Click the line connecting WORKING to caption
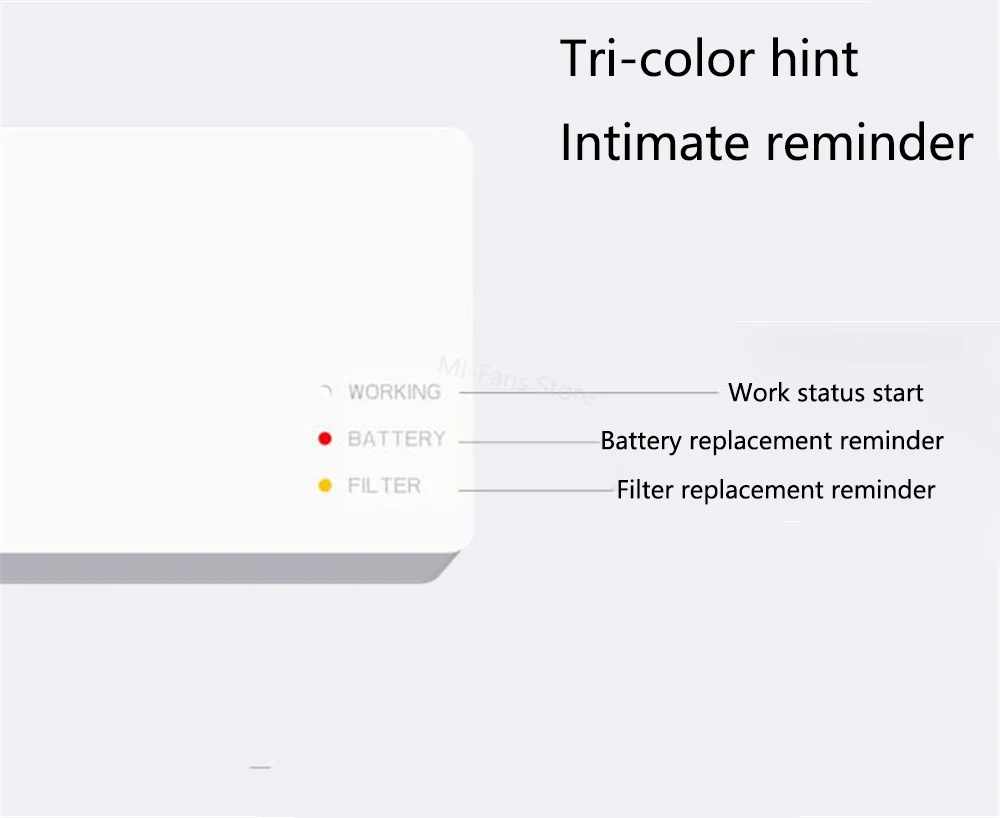1000x818 pixels. (x=589, y=393)
